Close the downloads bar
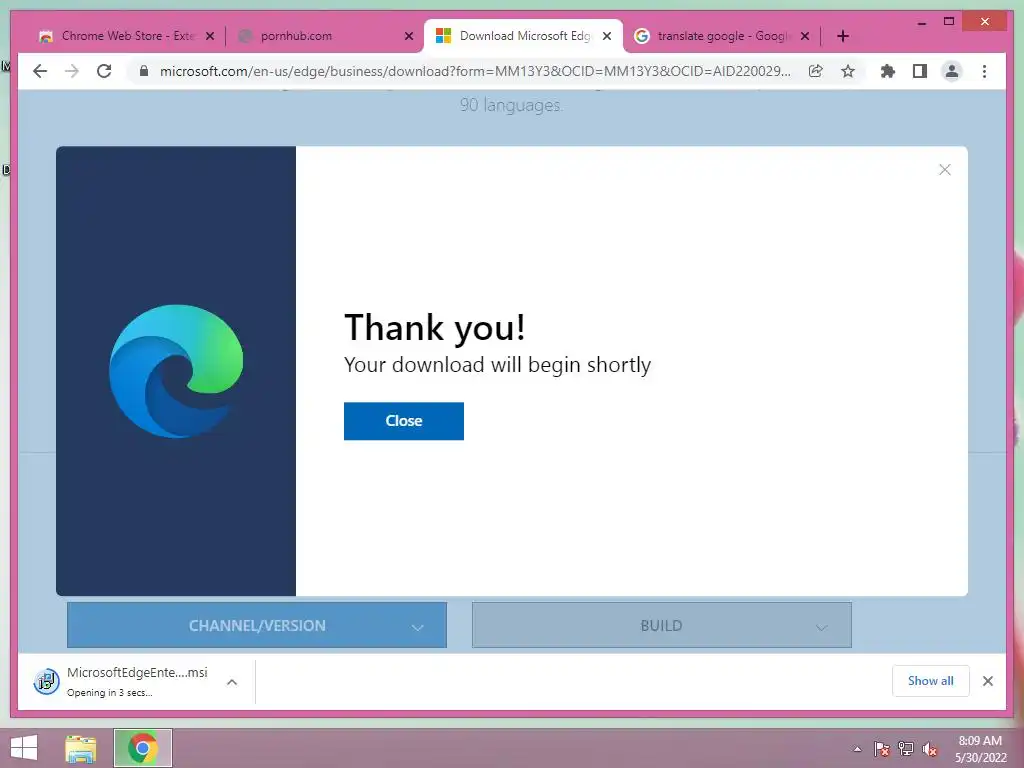This screenshot has height=768, width=1024. (987, 681)
